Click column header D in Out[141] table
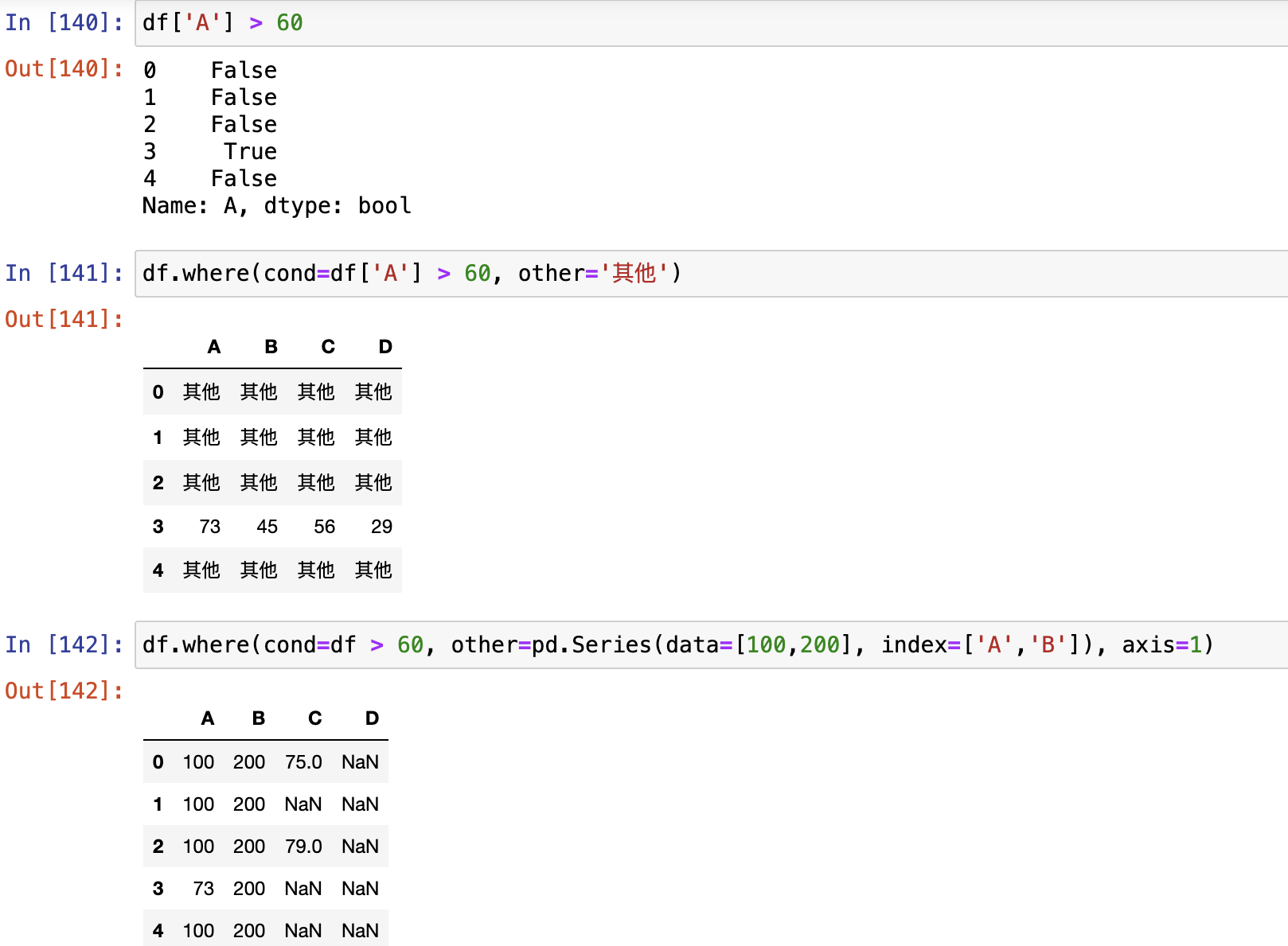The width and height of the screenshot is (1288, 946). click(385, 347)
